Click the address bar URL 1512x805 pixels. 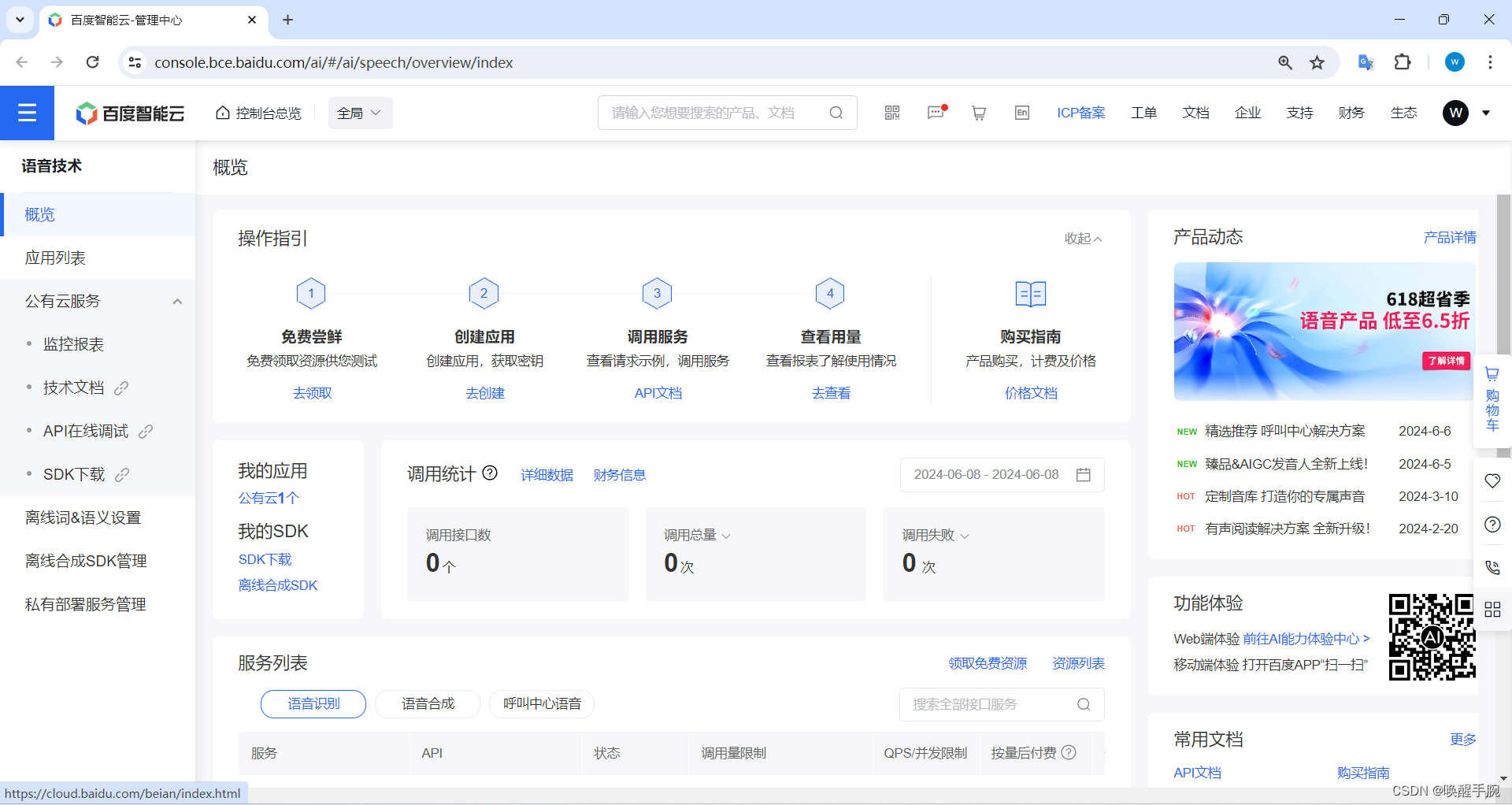[333, 62]
